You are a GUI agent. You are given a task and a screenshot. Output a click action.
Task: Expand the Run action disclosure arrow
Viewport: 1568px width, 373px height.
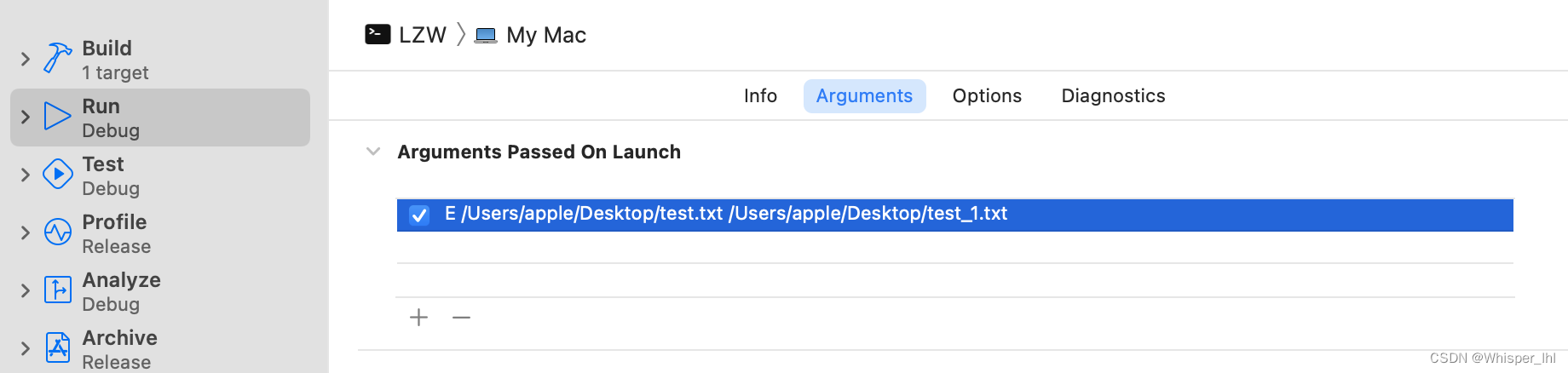coord(25,117)
